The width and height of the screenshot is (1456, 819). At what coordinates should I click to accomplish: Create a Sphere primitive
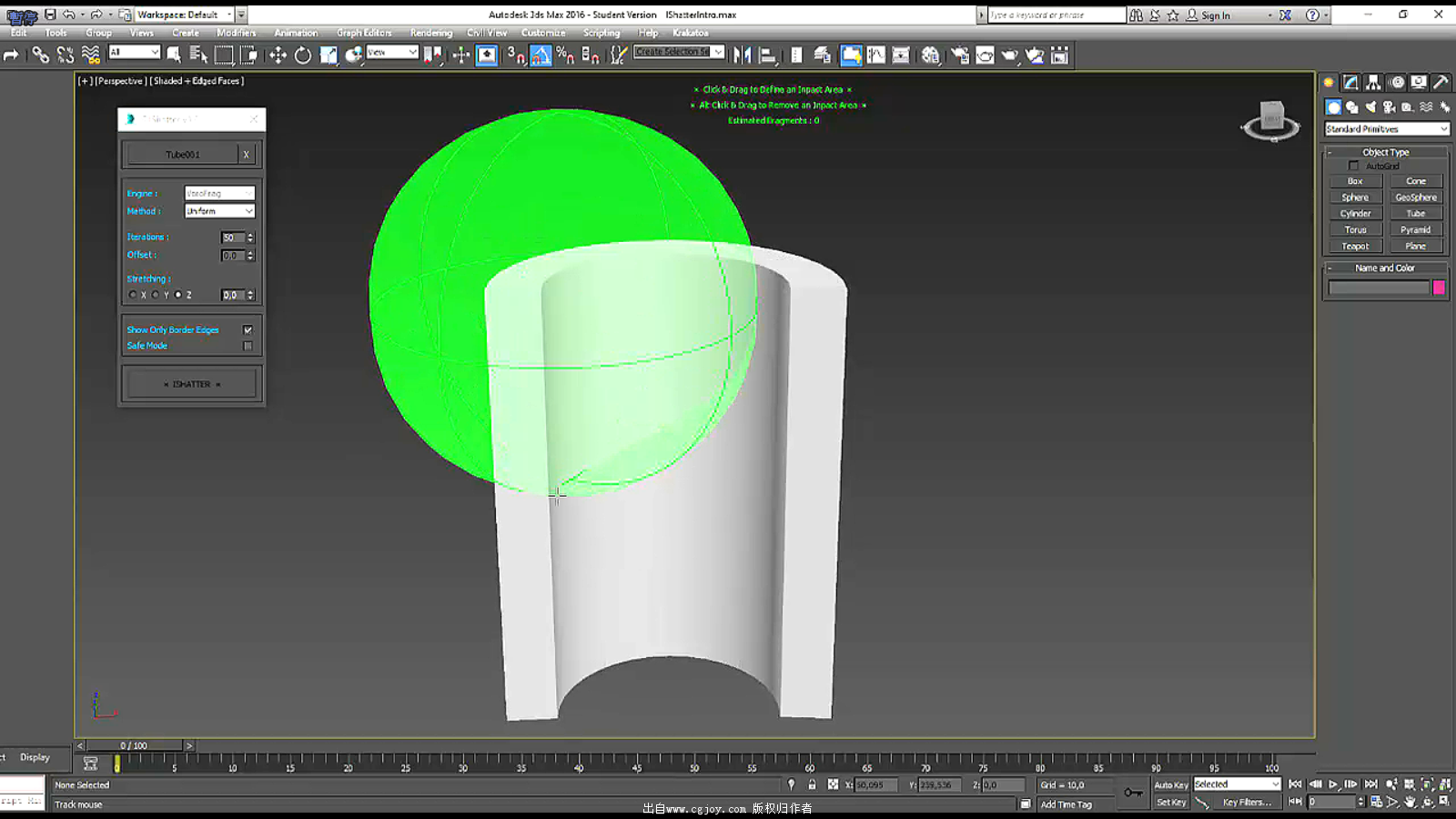click(1355, 197)
